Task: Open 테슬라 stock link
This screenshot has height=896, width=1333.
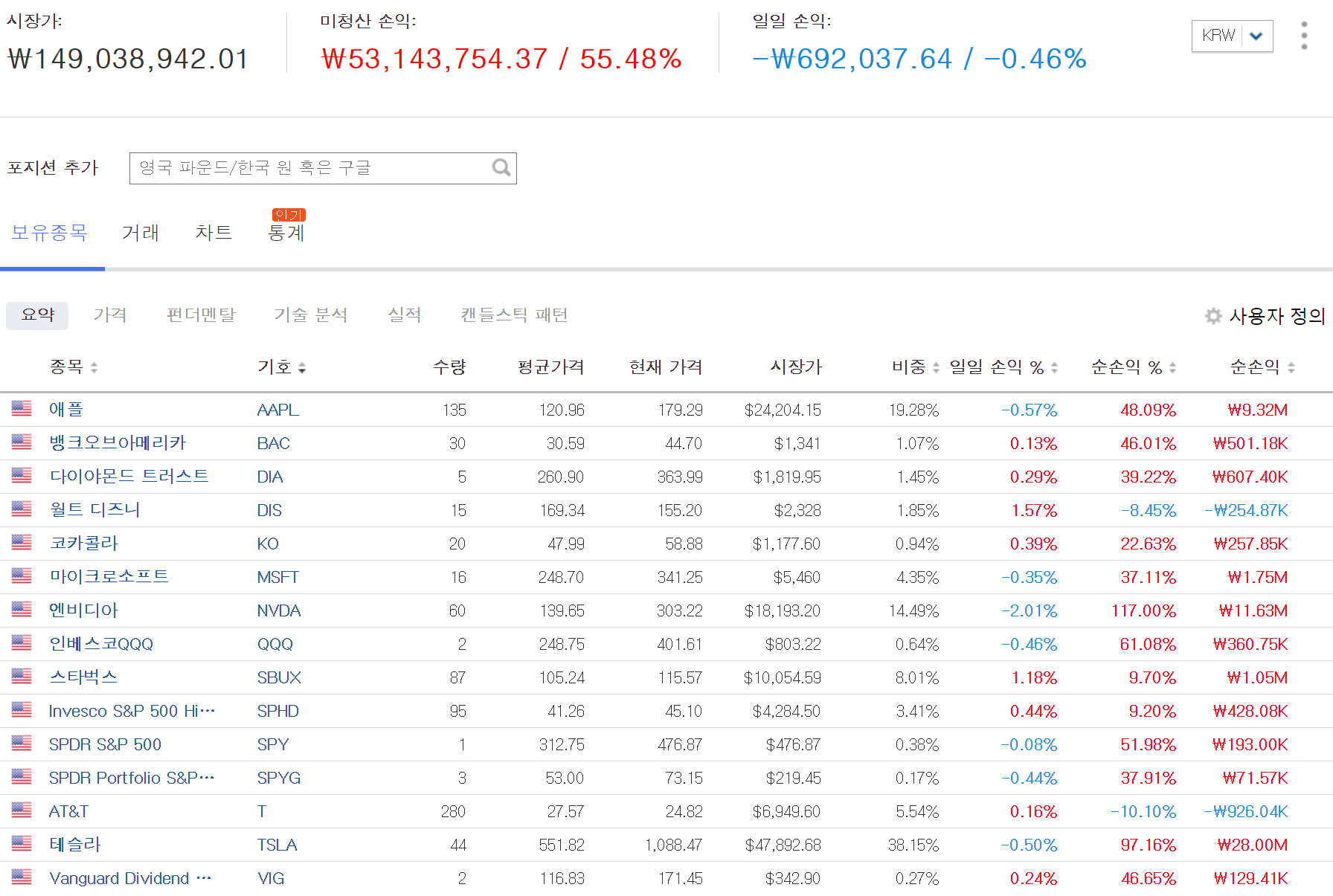Action: [74, 844]
